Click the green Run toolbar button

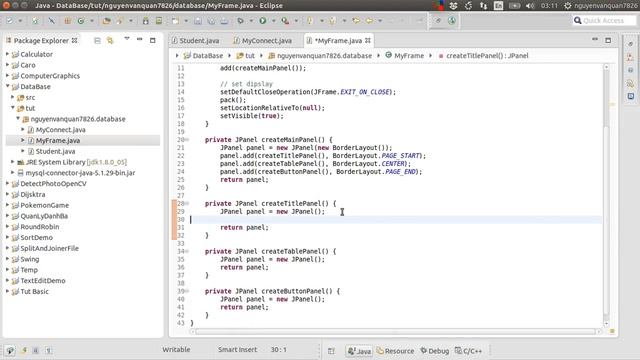(263, 20)
